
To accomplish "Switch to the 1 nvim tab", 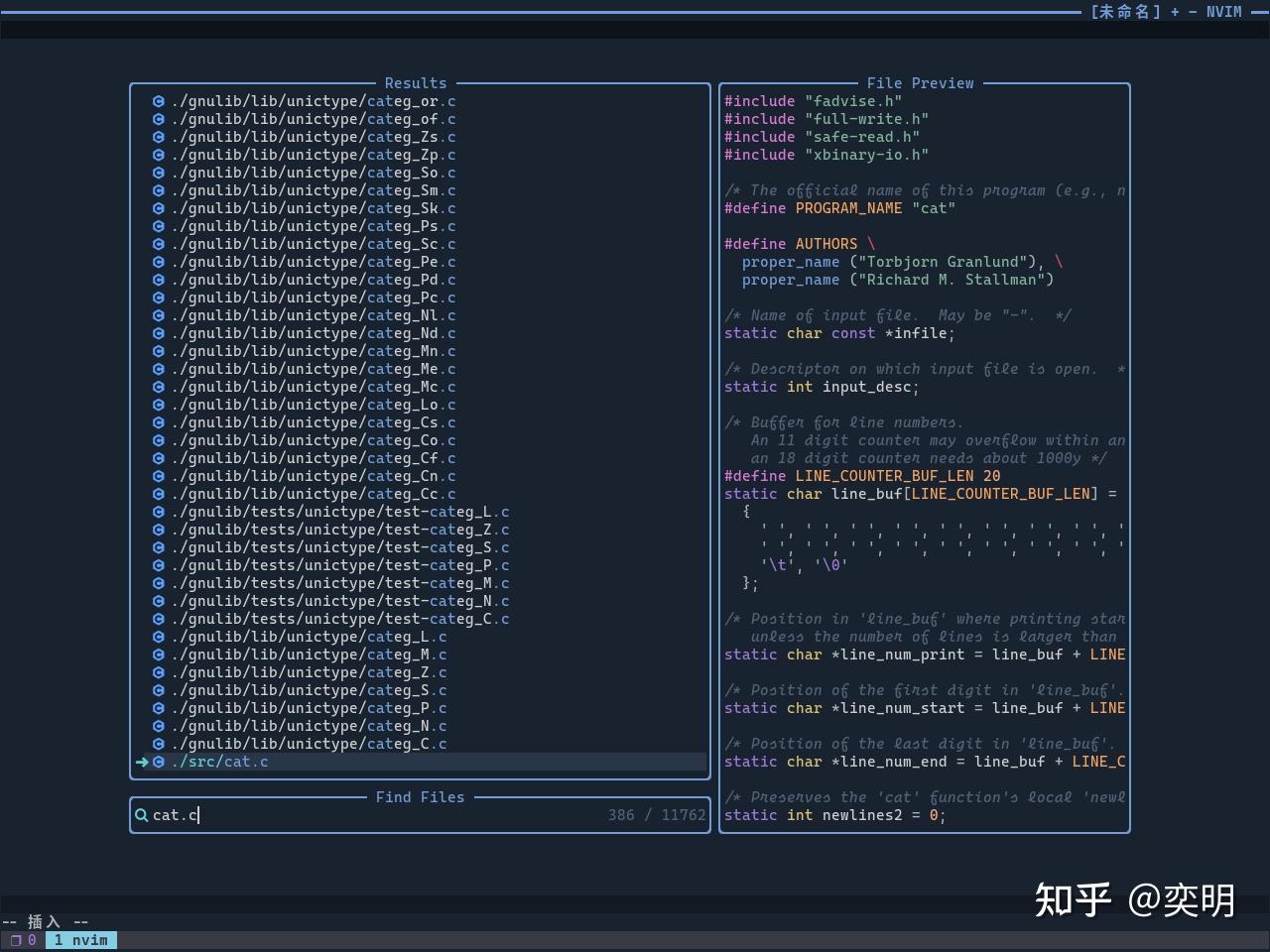I will (x=81, y=939).
